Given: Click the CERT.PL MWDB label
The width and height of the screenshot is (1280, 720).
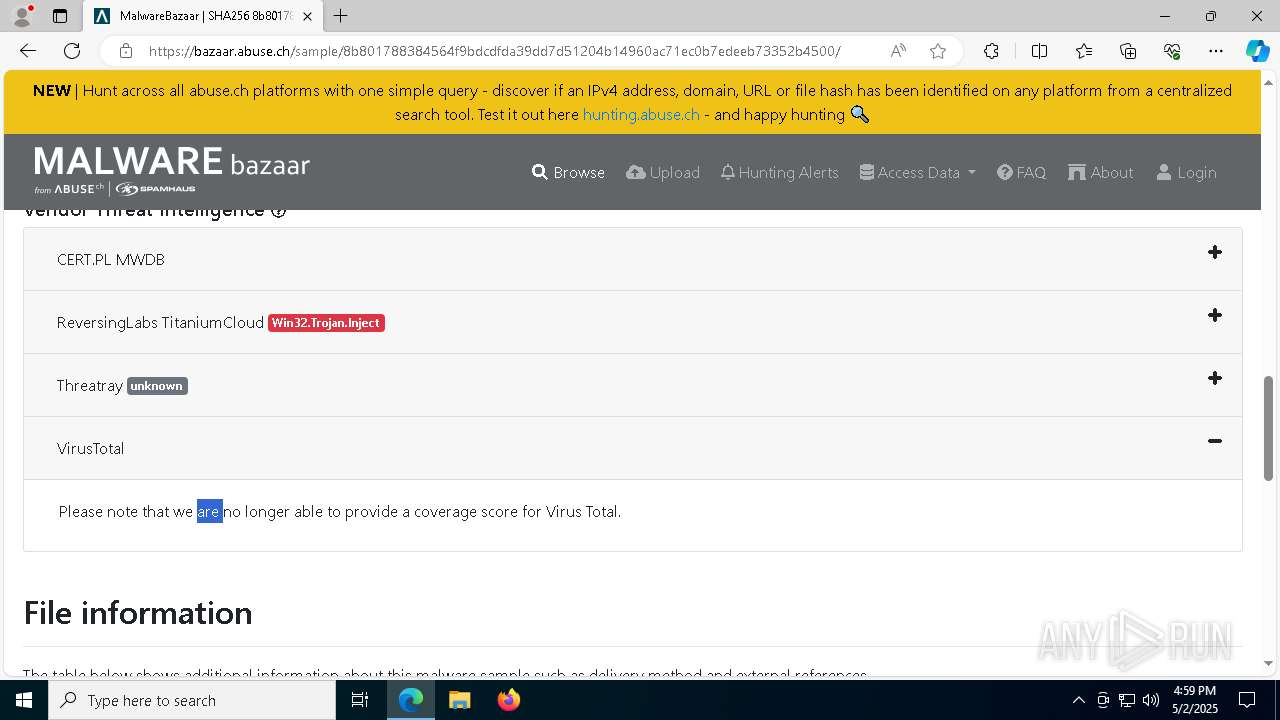Looking at the screenshot, I should pos(111,260).
